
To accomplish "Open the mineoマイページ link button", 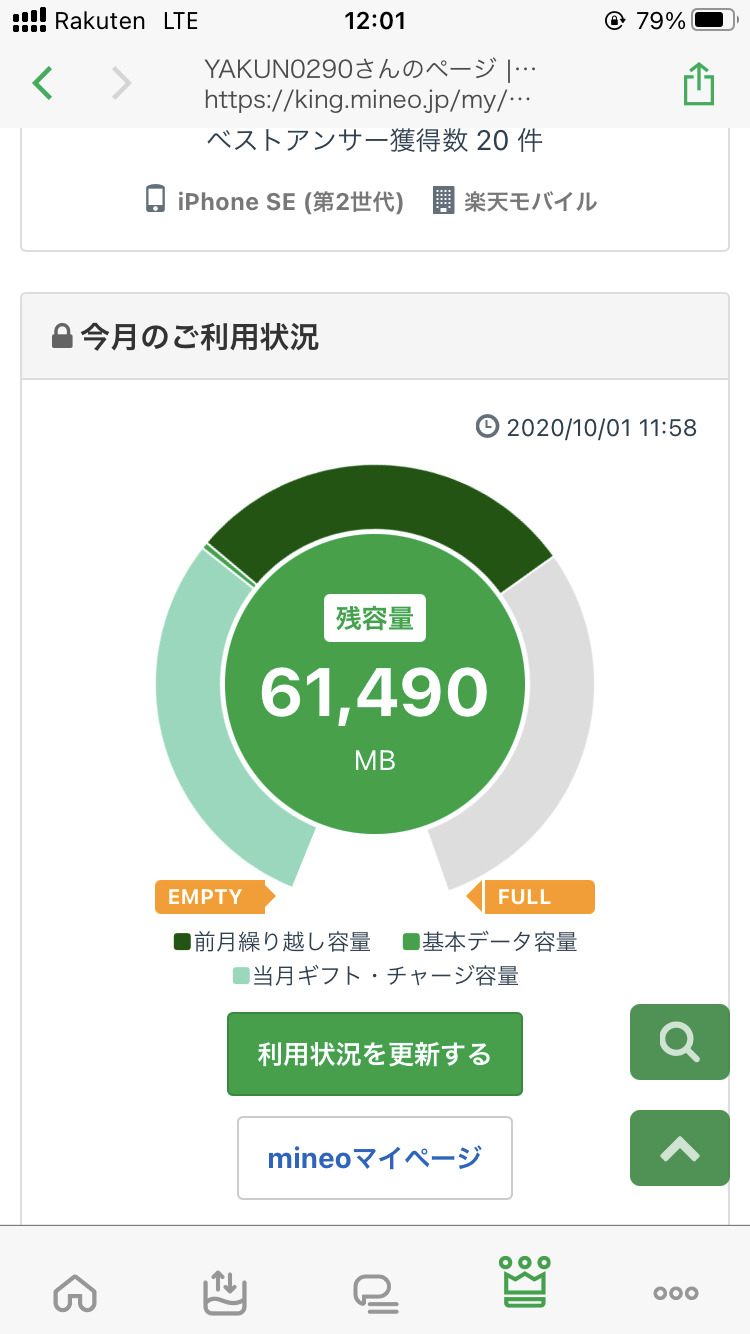I will pos(375,1158).
